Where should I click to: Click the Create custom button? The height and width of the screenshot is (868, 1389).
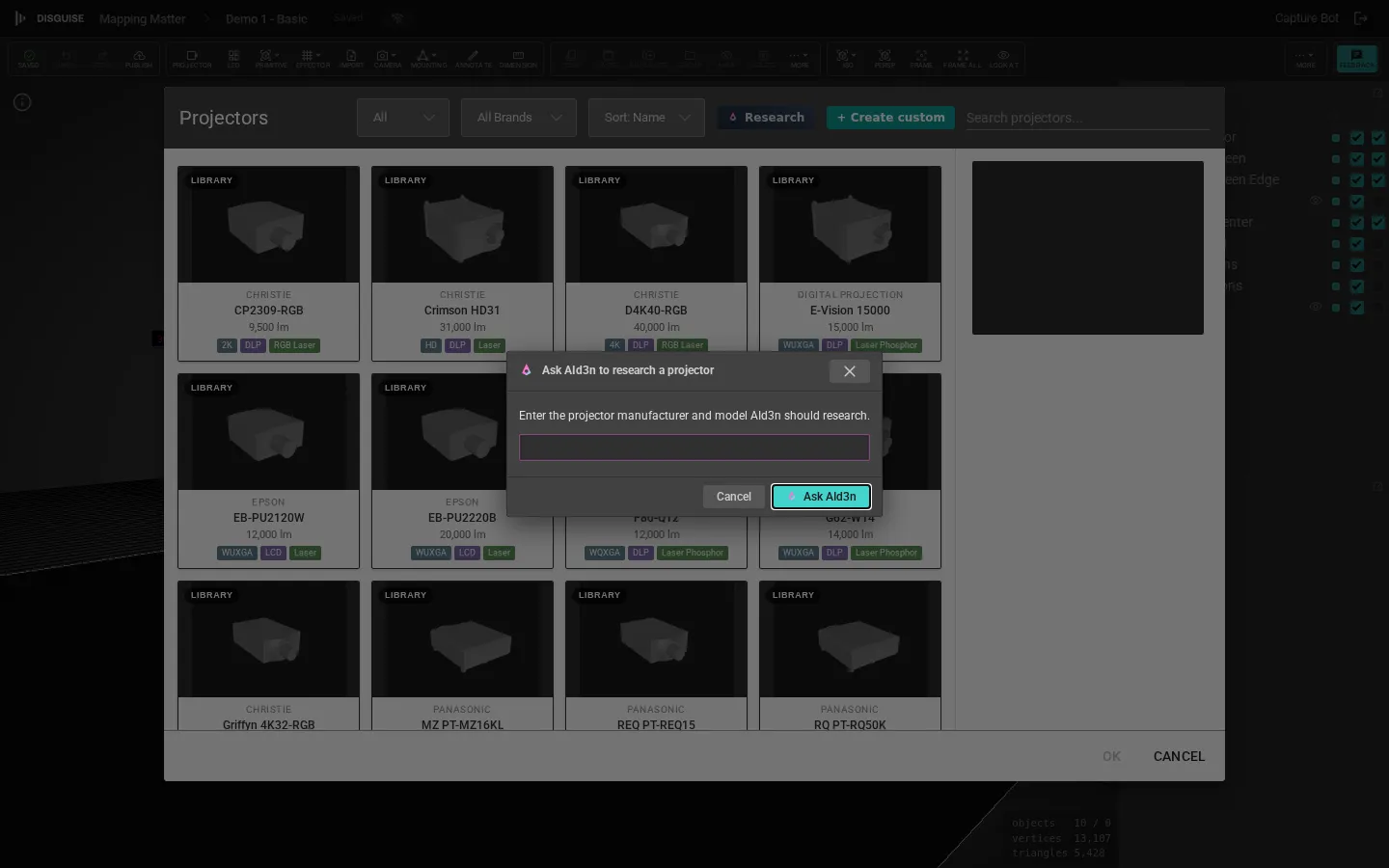coord(890,118)
